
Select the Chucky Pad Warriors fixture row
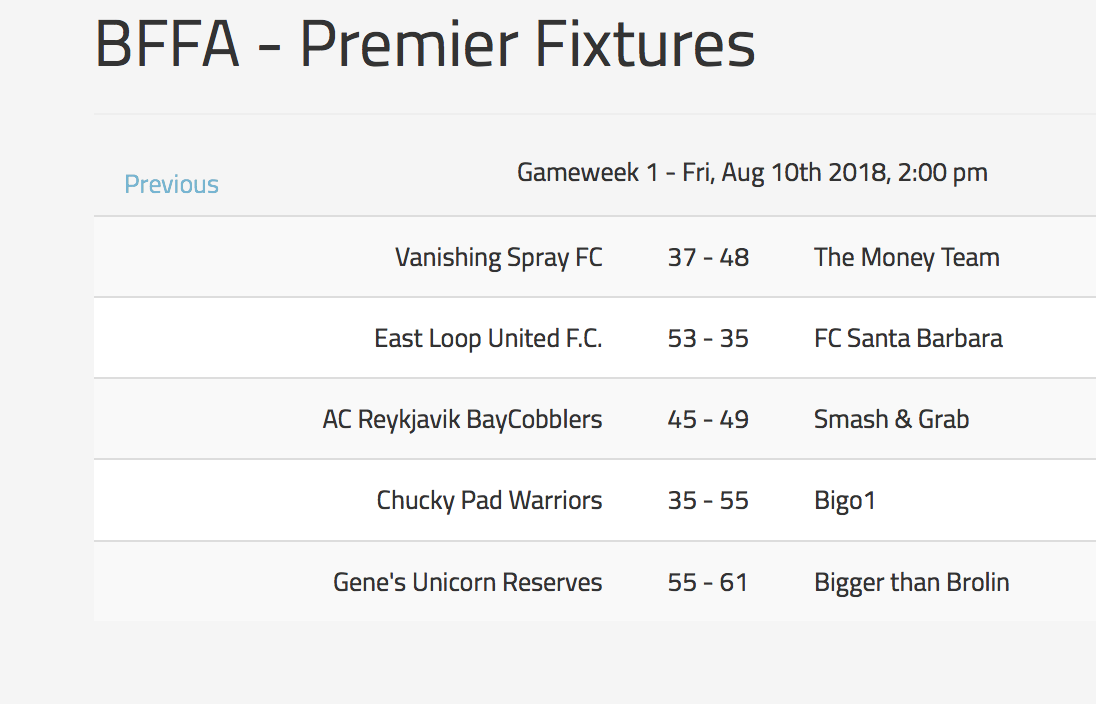pos(595,501)
